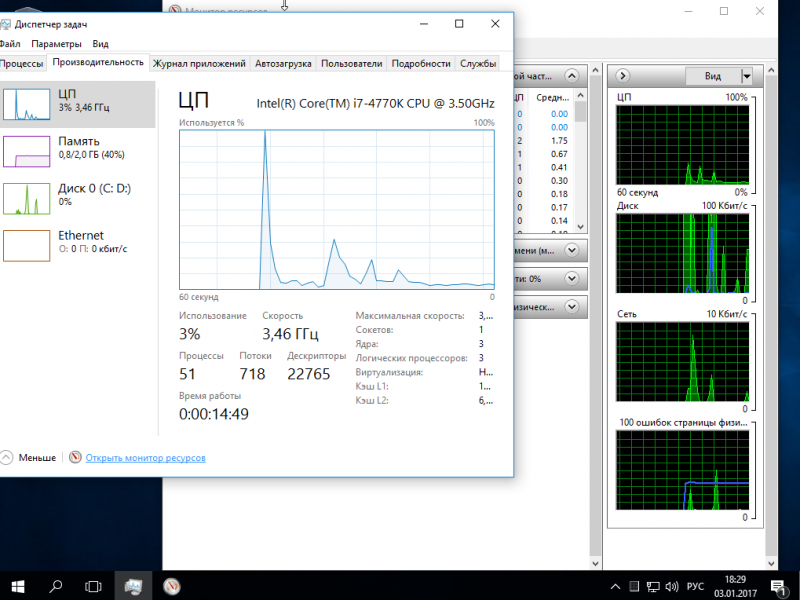Click the Resource Monitor Диск graph
Screen dimensions: 800x600
(x=682, y=253)
